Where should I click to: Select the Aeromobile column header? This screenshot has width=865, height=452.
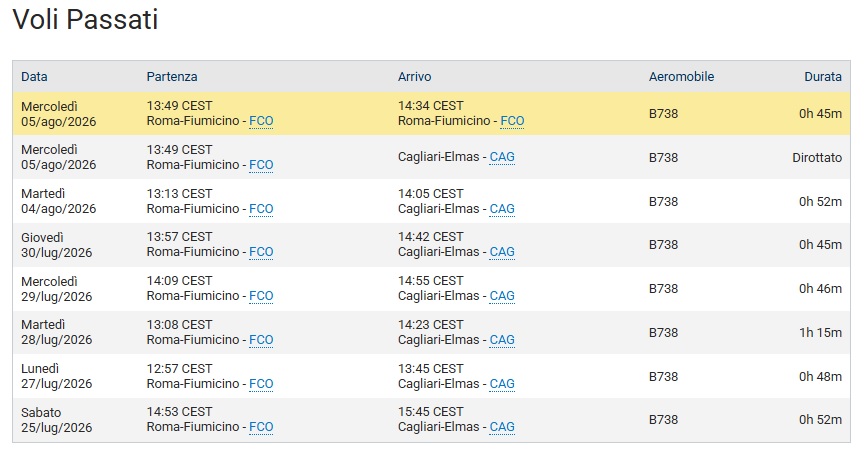[x=681, y=77]
